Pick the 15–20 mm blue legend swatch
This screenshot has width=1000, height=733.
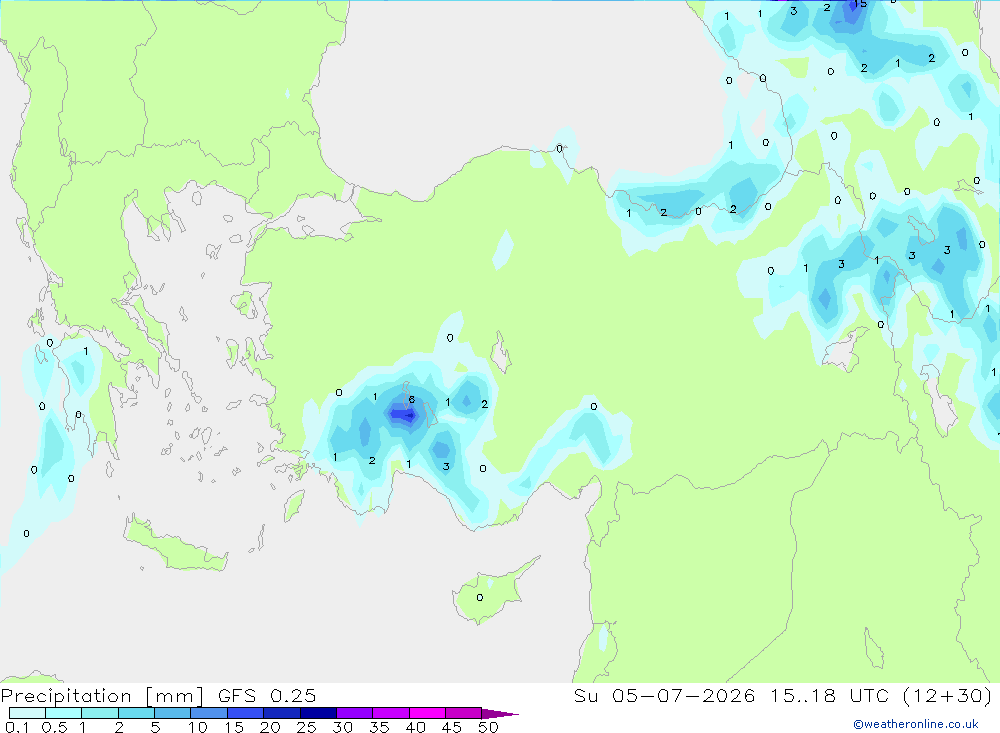pyautogui.click(x=246, y=713)
